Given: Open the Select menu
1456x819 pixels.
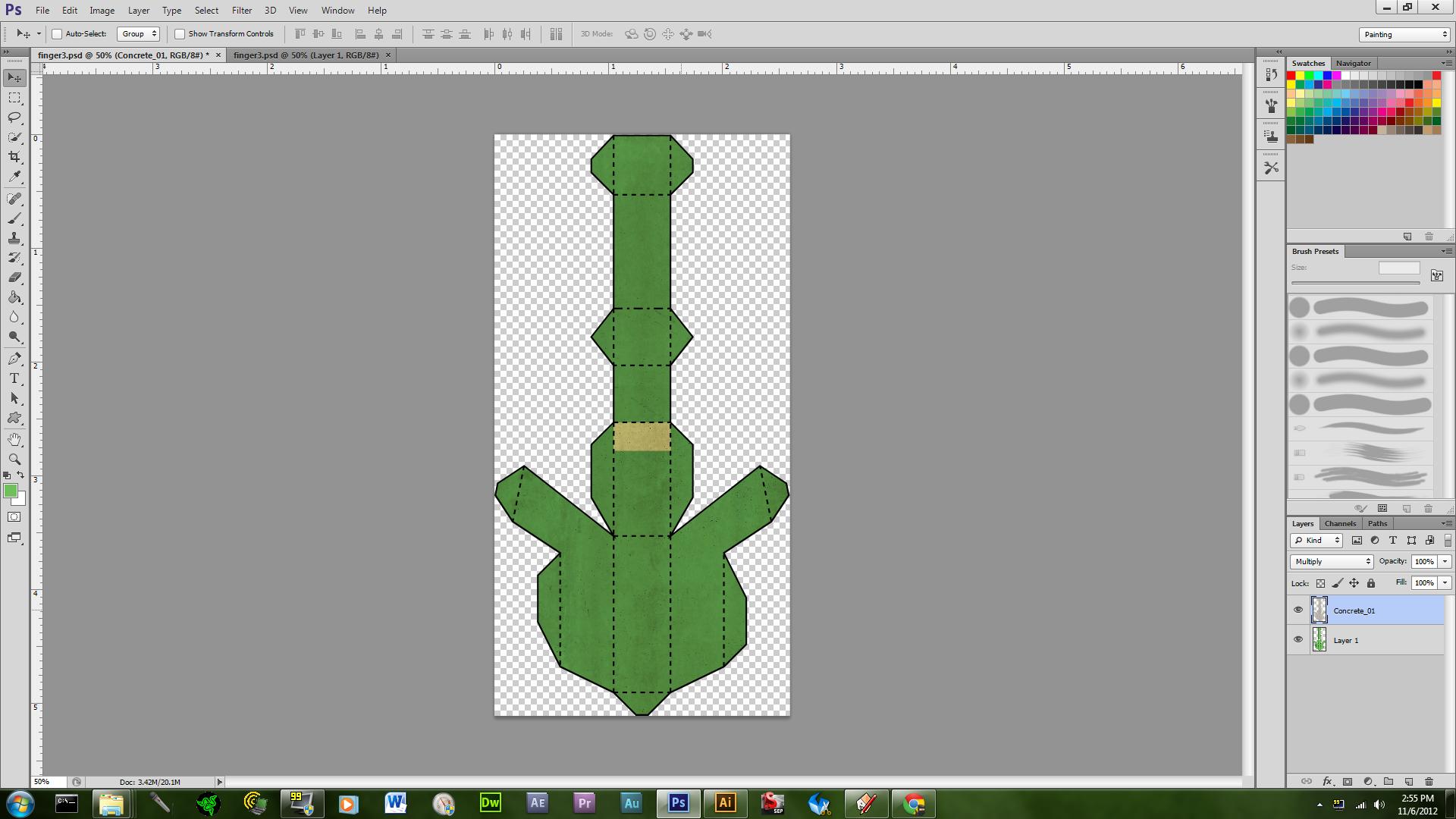Looking at the screenshot, I should (x=206, y=11).
